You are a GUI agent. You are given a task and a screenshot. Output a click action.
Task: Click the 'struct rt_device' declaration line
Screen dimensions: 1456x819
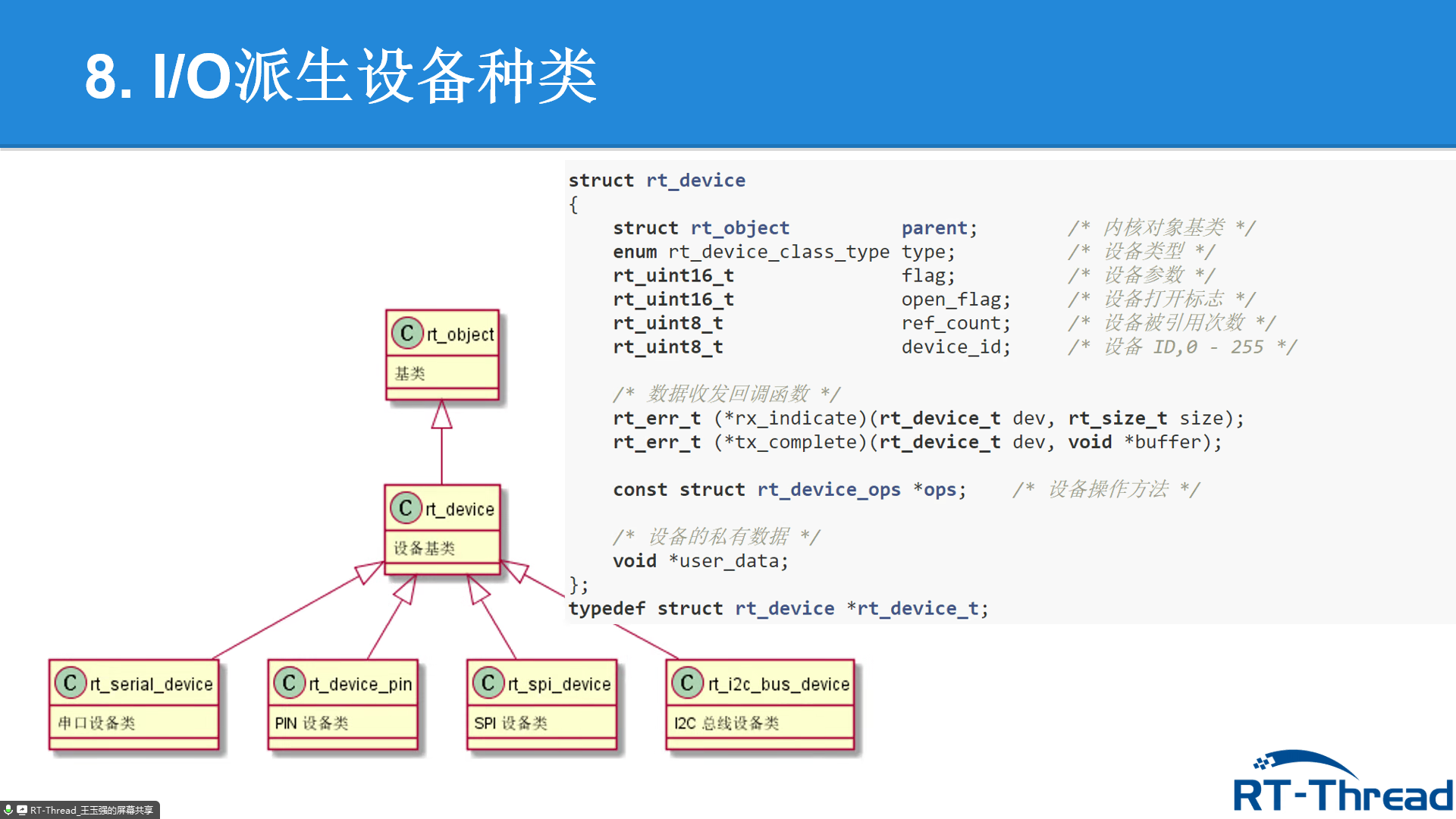[657, 180]
